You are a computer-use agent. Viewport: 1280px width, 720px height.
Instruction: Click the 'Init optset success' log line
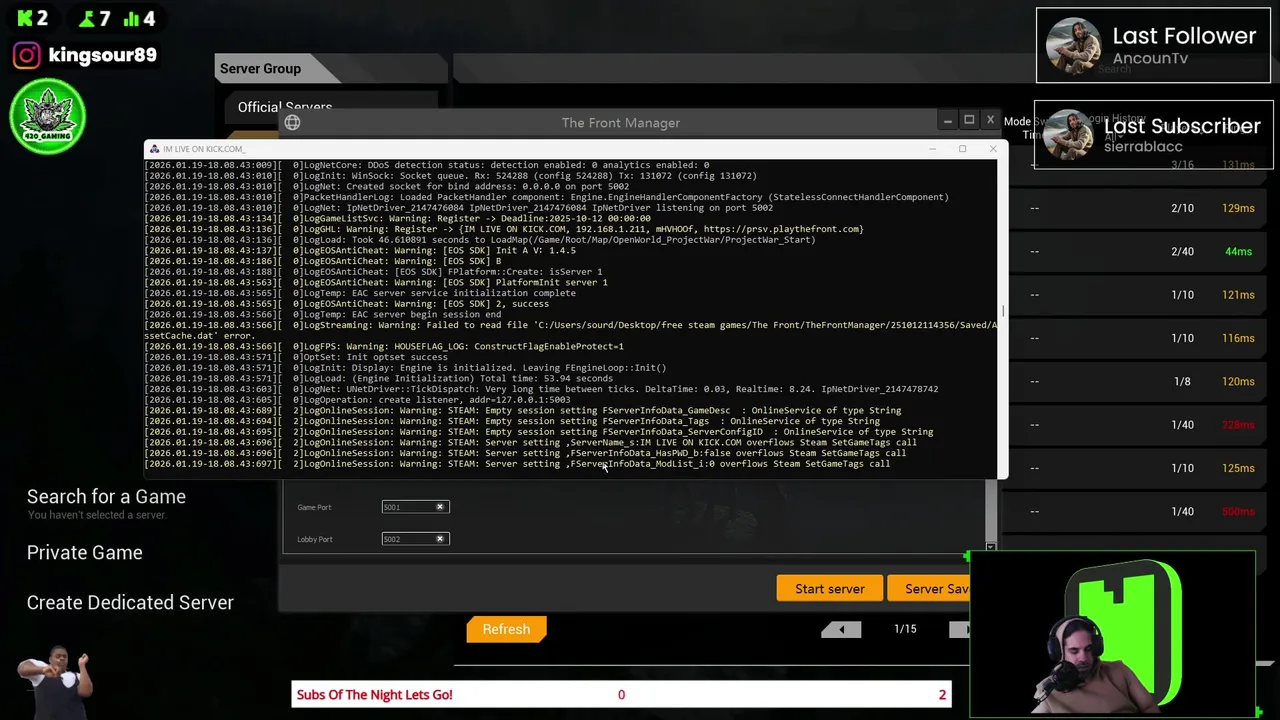296,357
